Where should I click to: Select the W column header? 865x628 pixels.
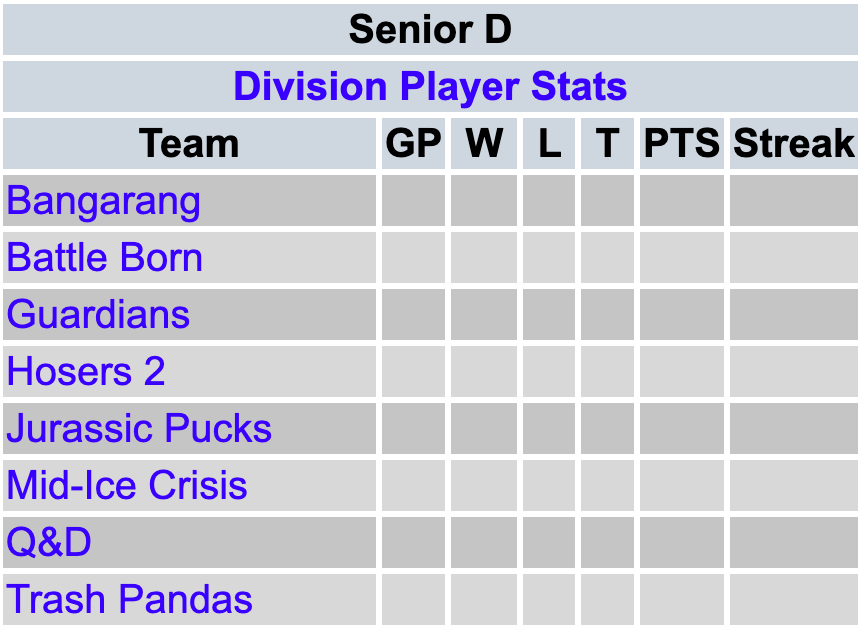pos(484,144)
